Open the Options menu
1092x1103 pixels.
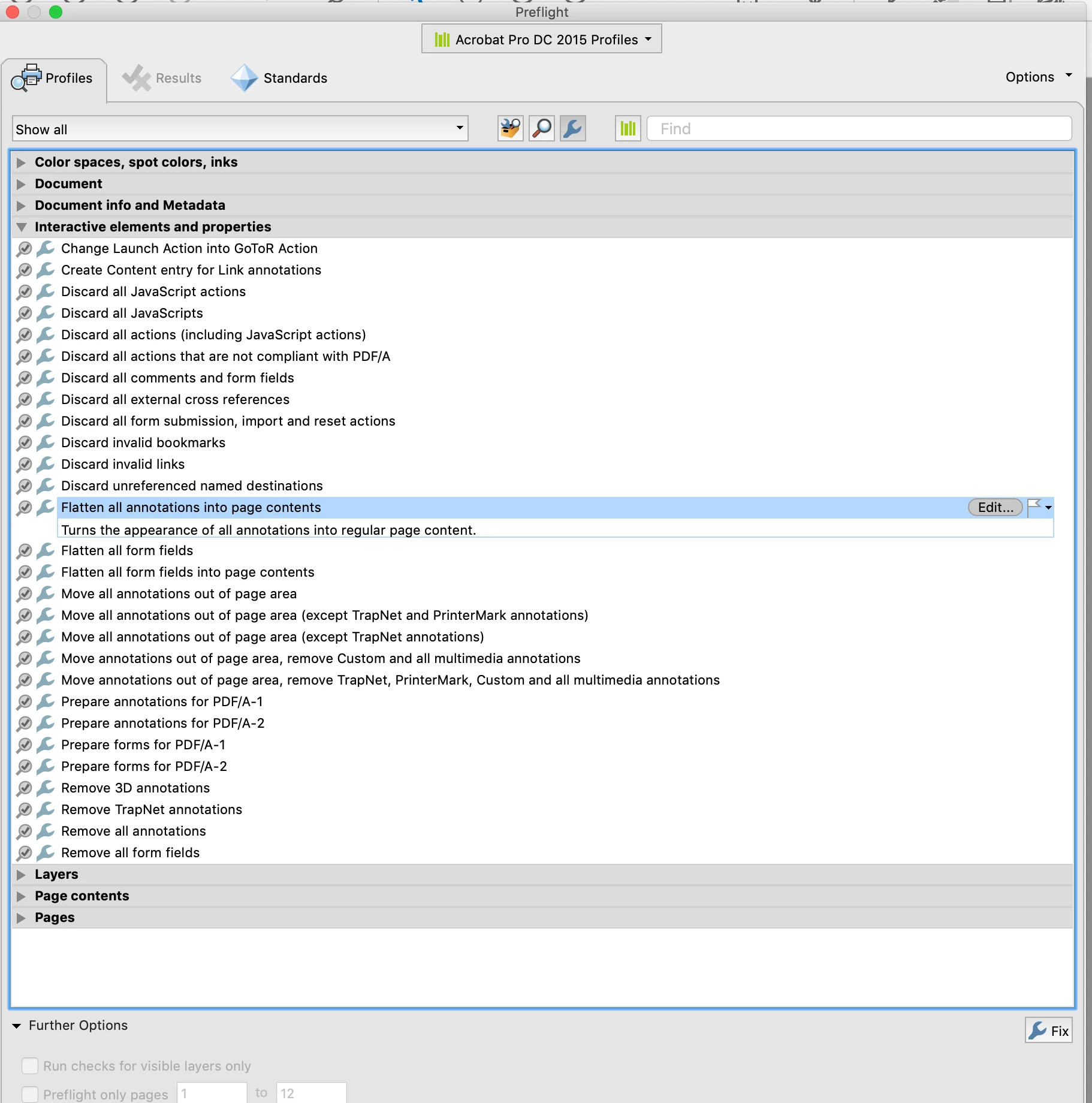coord(1039,77)
